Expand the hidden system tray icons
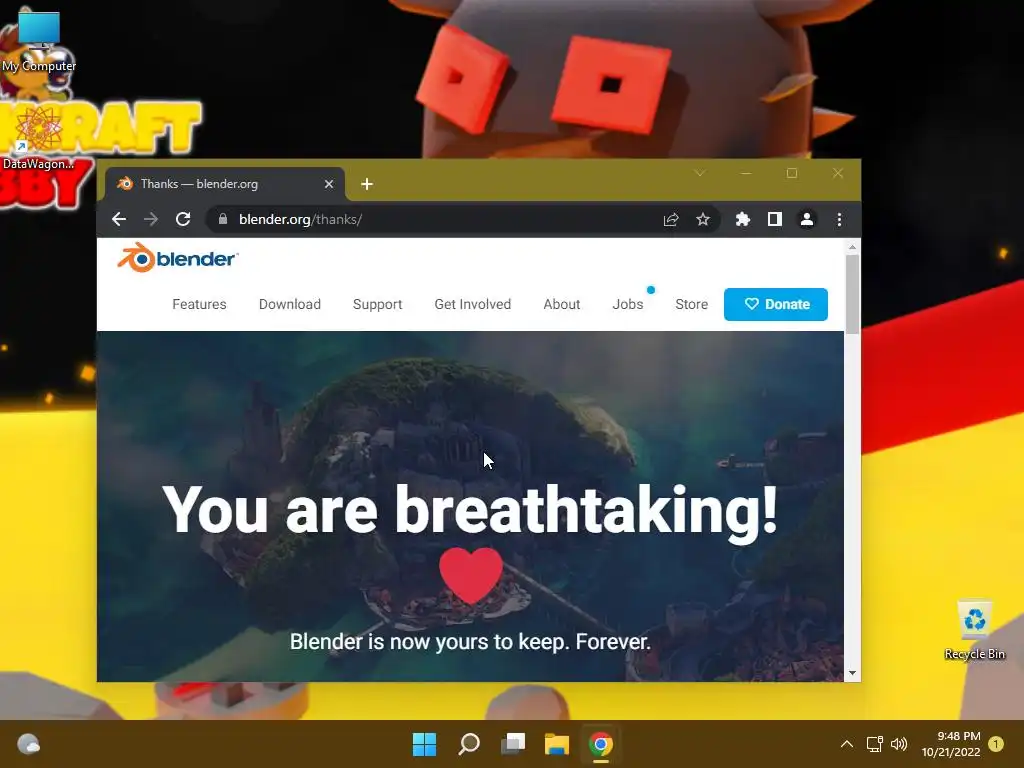Viewport: 1024px width, 768px height. pos(846,744)
